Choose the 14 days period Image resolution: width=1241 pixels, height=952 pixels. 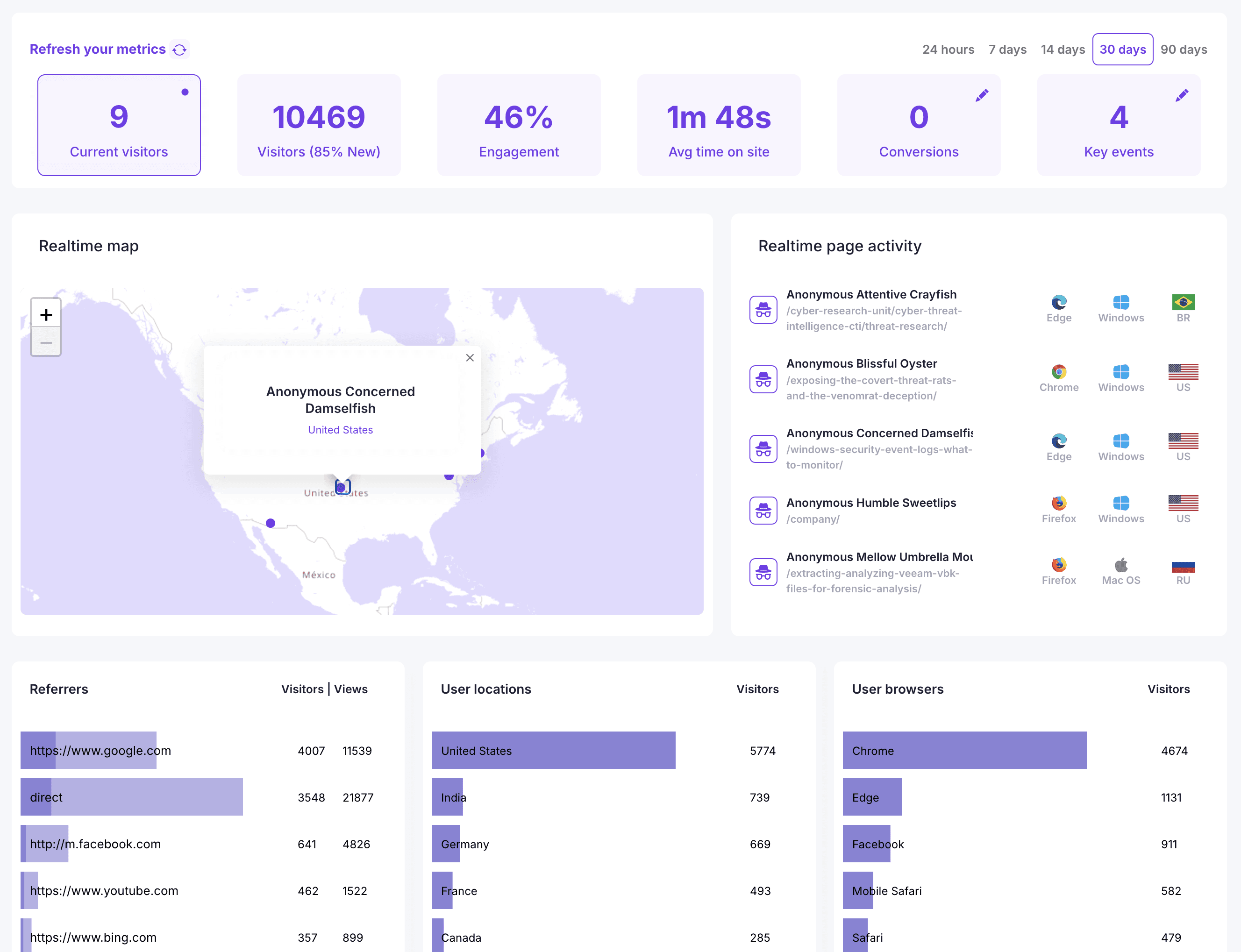[x=1063, y=50]
